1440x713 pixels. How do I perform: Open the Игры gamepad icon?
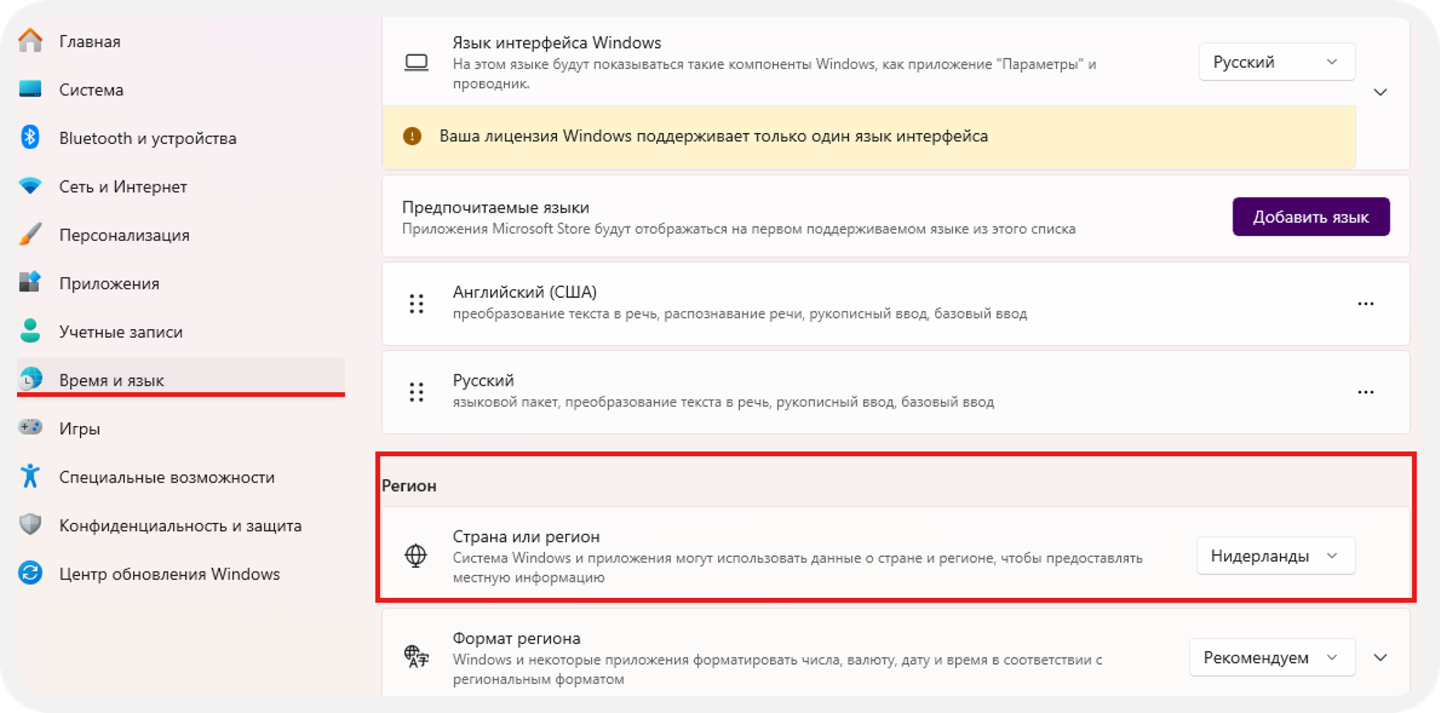pyautogui.click(x=30, y=428)
